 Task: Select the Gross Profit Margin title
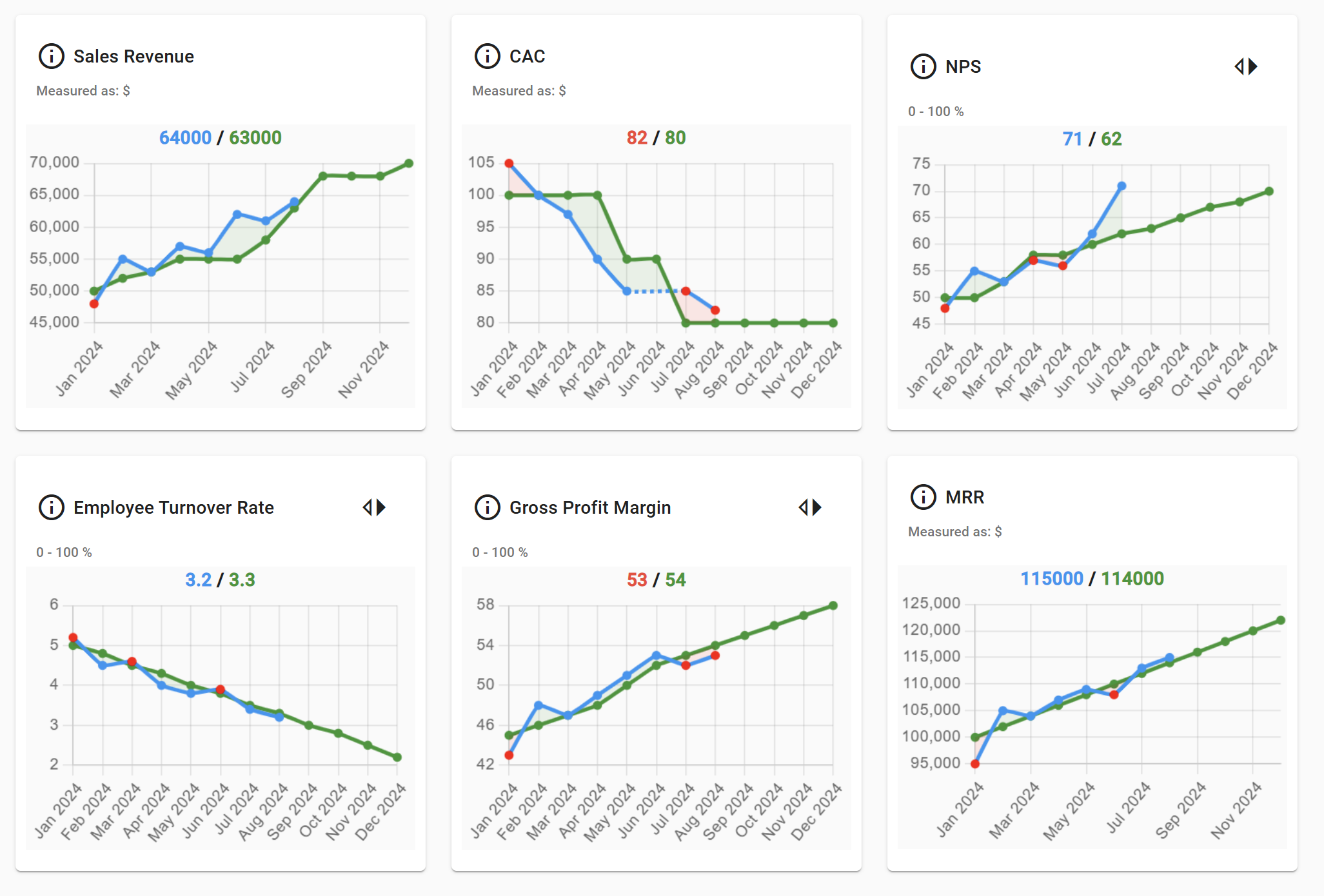(590, 507)
